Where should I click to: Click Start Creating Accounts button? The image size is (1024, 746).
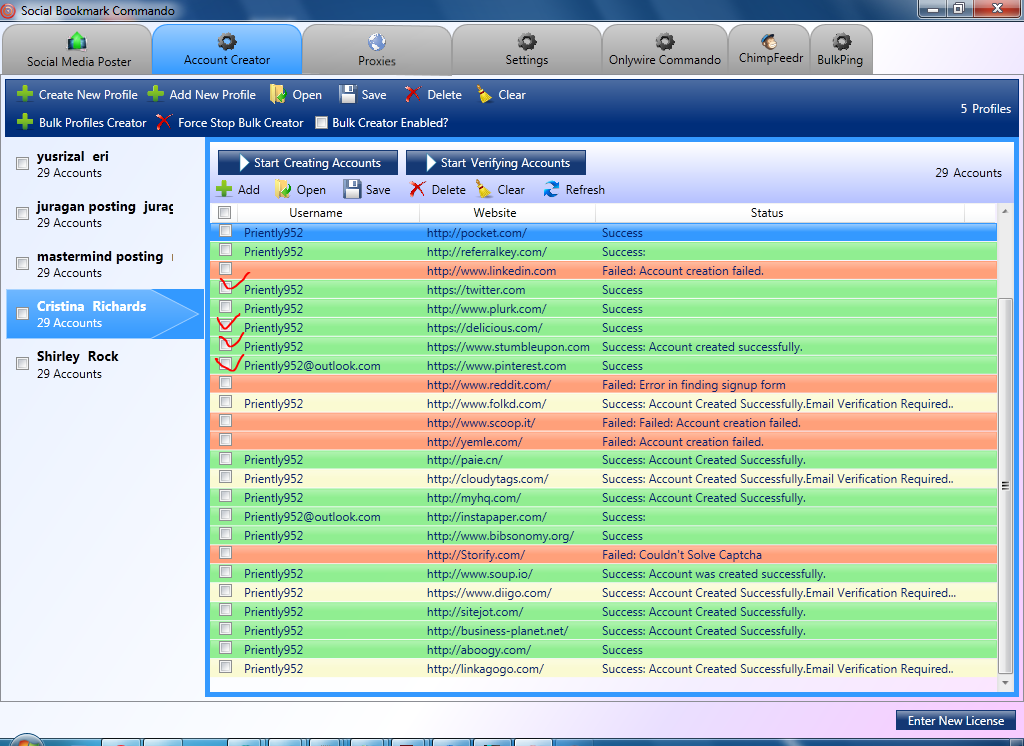(x=308, y=163)
